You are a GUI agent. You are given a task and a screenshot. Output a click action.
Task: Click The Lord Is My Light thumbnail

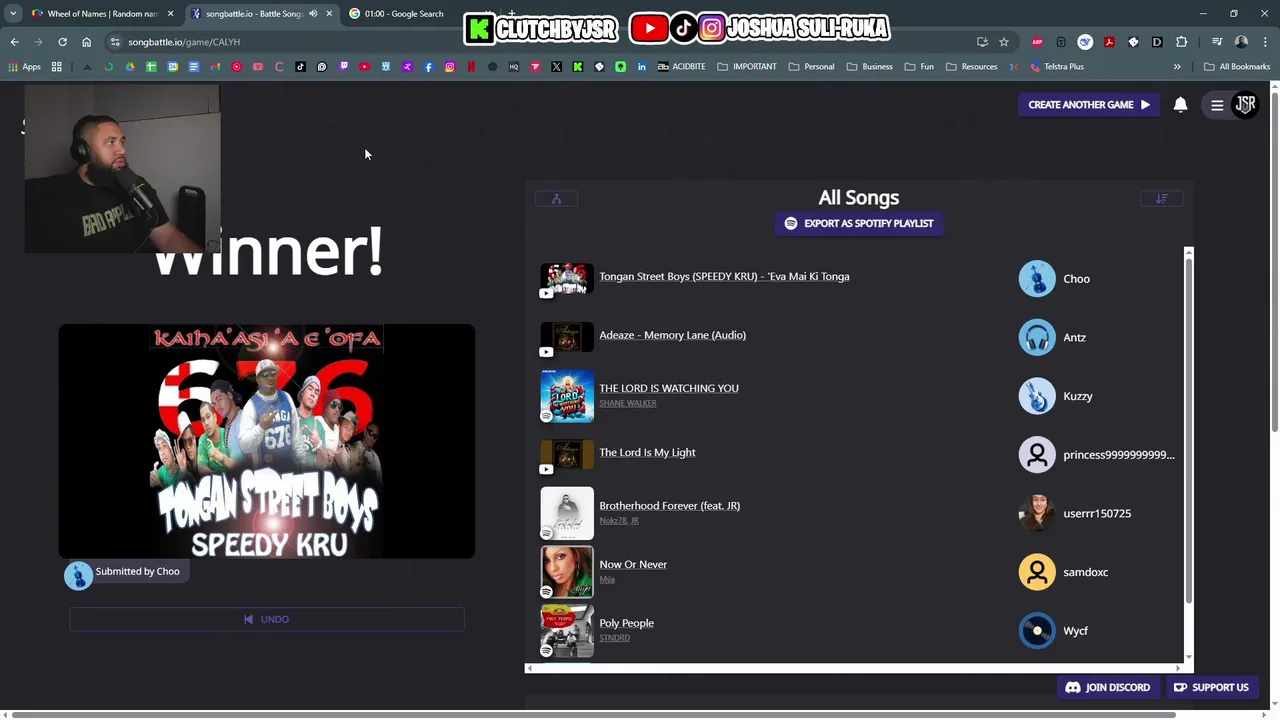click(x=567, y=455)
